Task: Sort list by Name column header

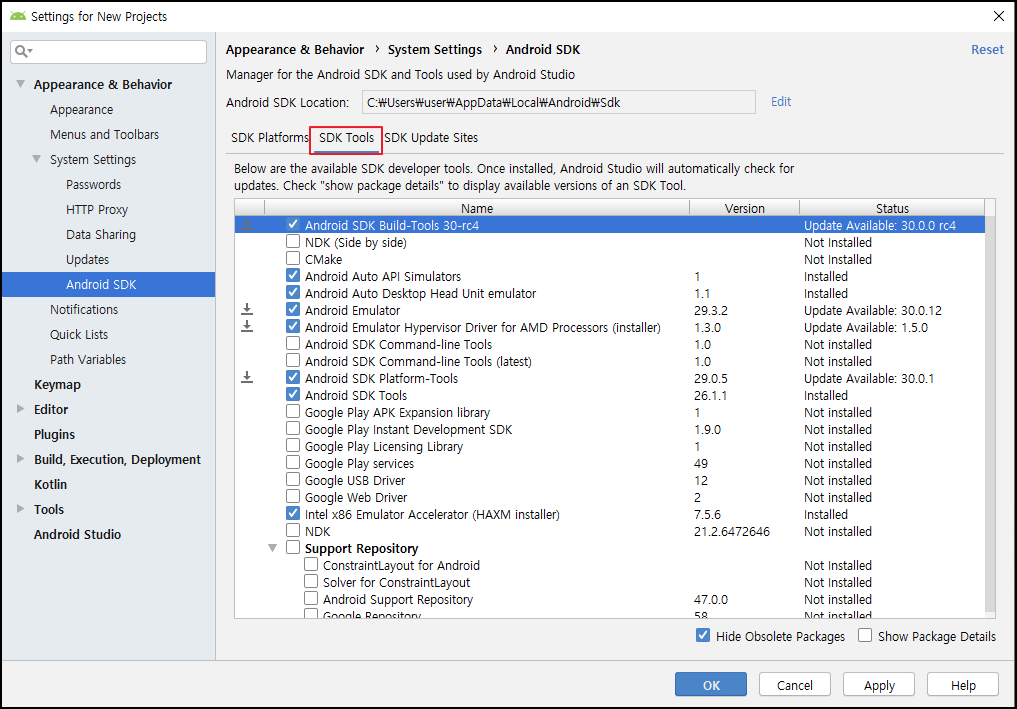Action: click(477, 208)
